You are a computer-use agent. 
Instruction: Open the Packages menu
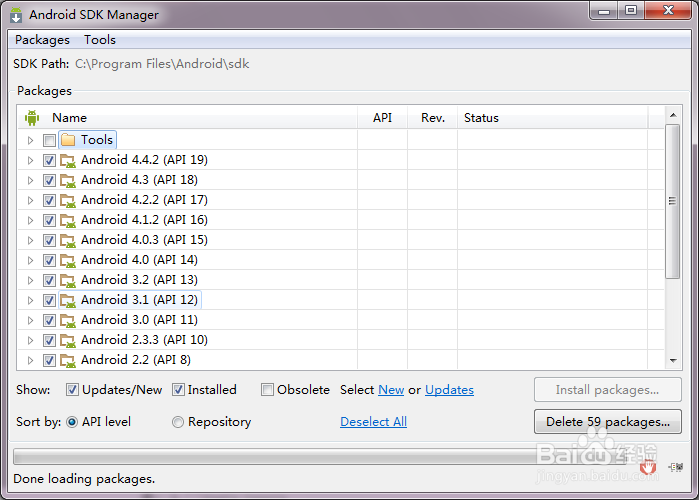pos(42,40)
